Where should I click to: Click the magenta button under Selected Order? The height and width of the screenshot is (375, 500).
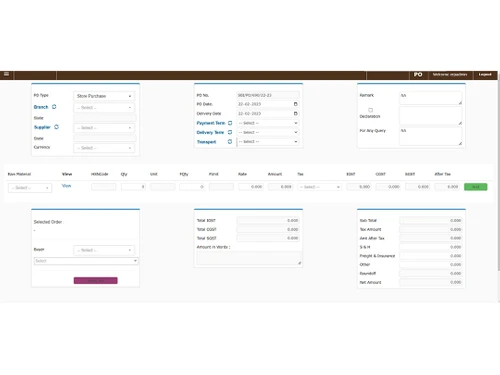pos(96,281)
